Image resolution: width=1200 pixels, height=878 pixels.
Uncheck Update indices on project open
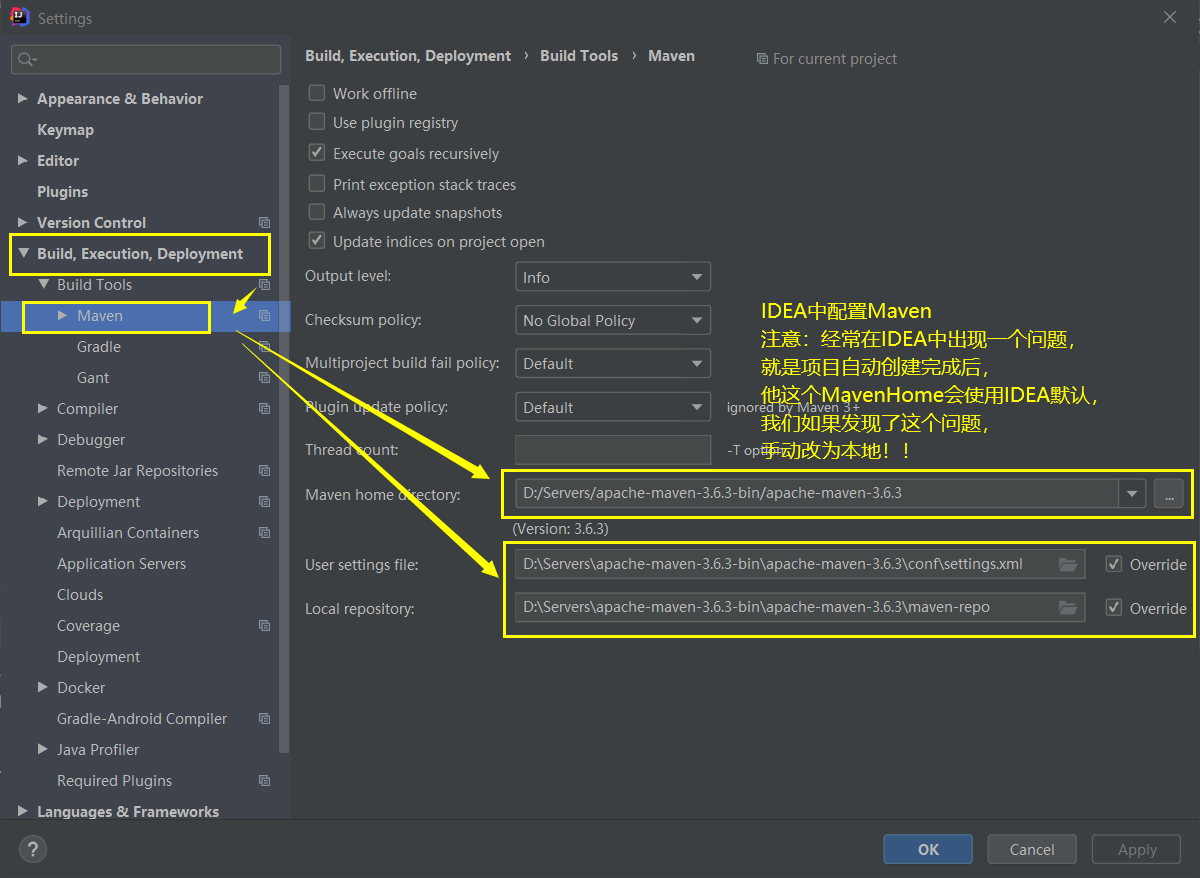[317, 241]
